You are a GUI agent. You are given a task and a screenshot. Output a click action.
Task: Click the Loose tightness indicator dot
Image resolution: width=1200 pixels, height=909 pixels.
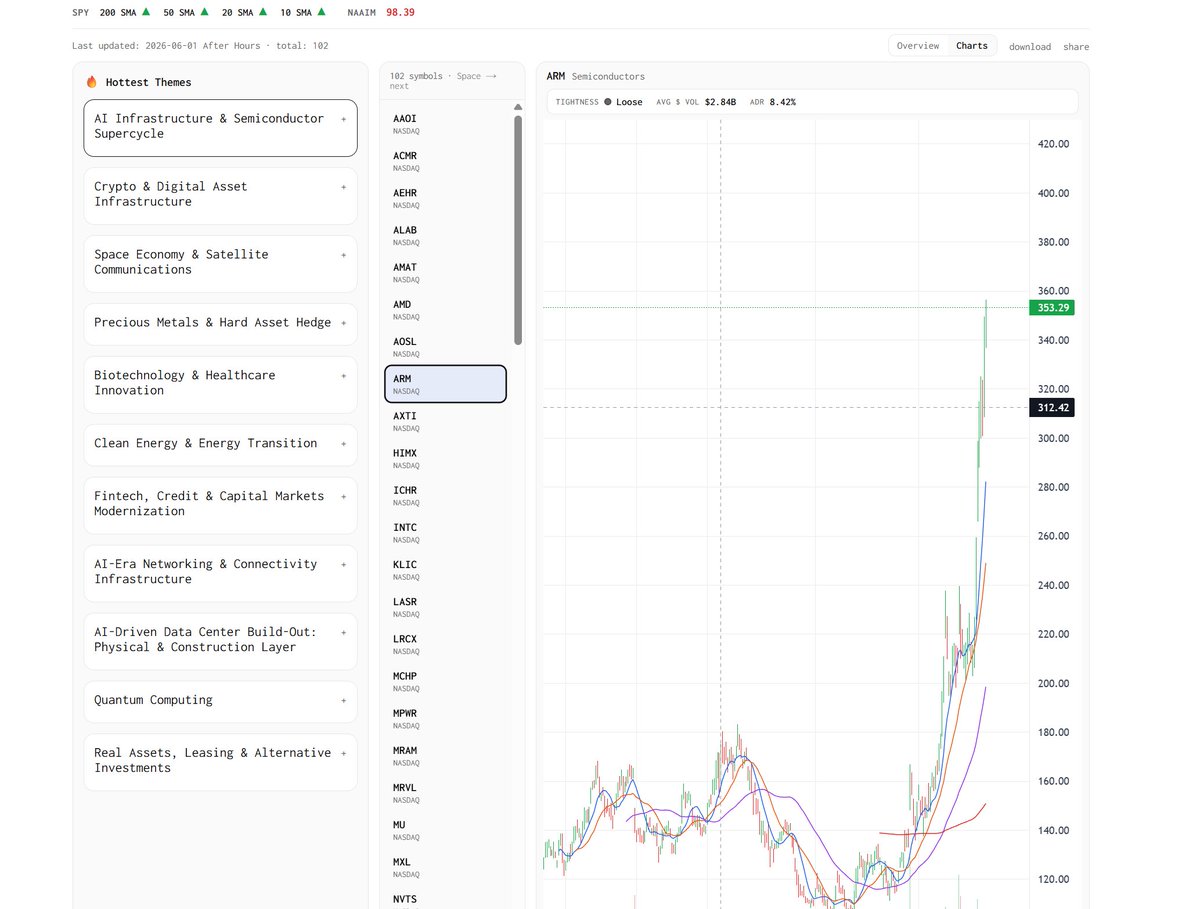tap(607, 102)
